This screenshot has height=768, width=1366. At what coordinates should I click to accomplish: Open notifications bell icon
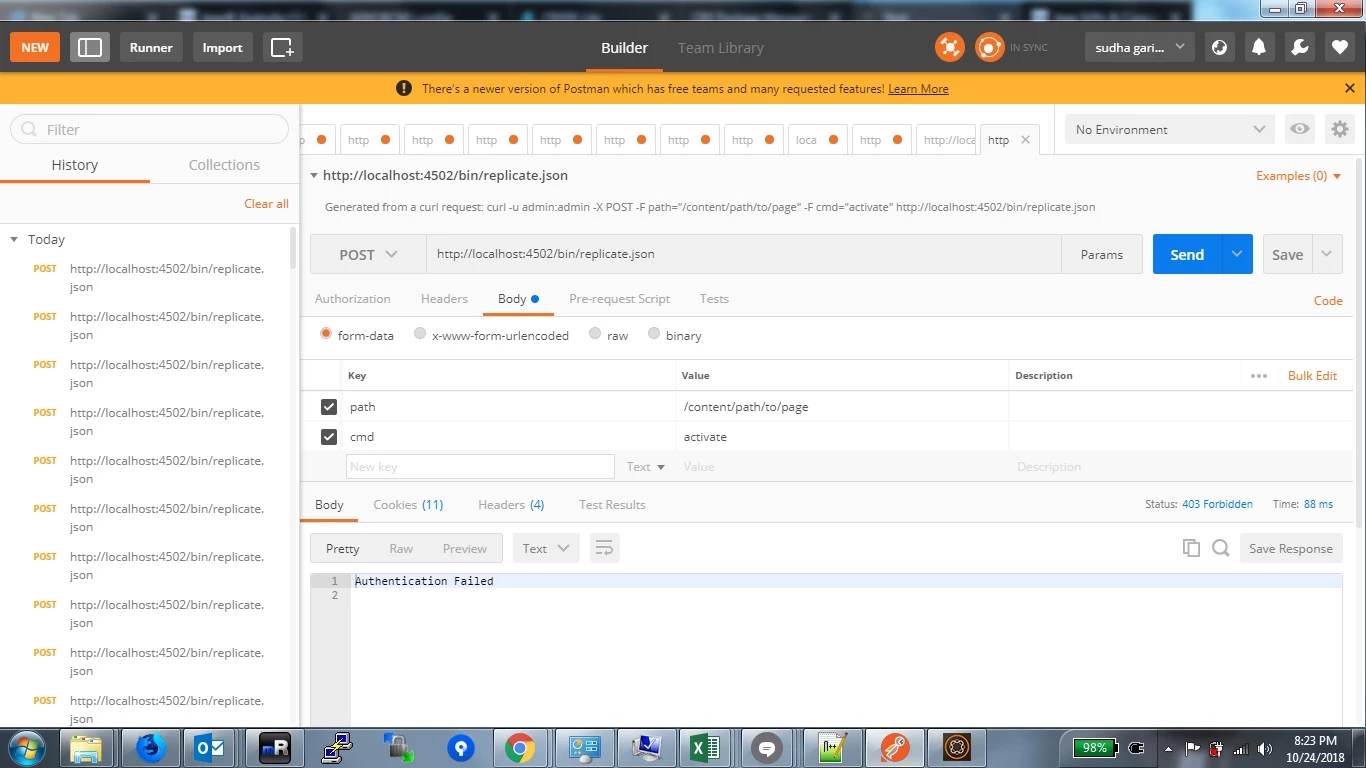(1259, 47)
